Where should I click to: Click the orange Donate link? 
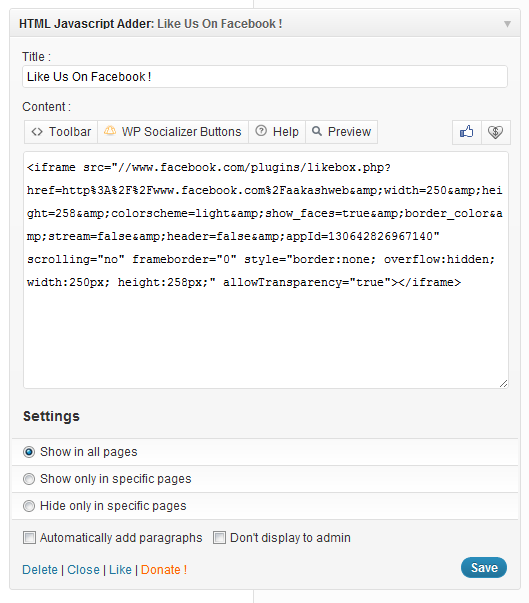[164, 570]
